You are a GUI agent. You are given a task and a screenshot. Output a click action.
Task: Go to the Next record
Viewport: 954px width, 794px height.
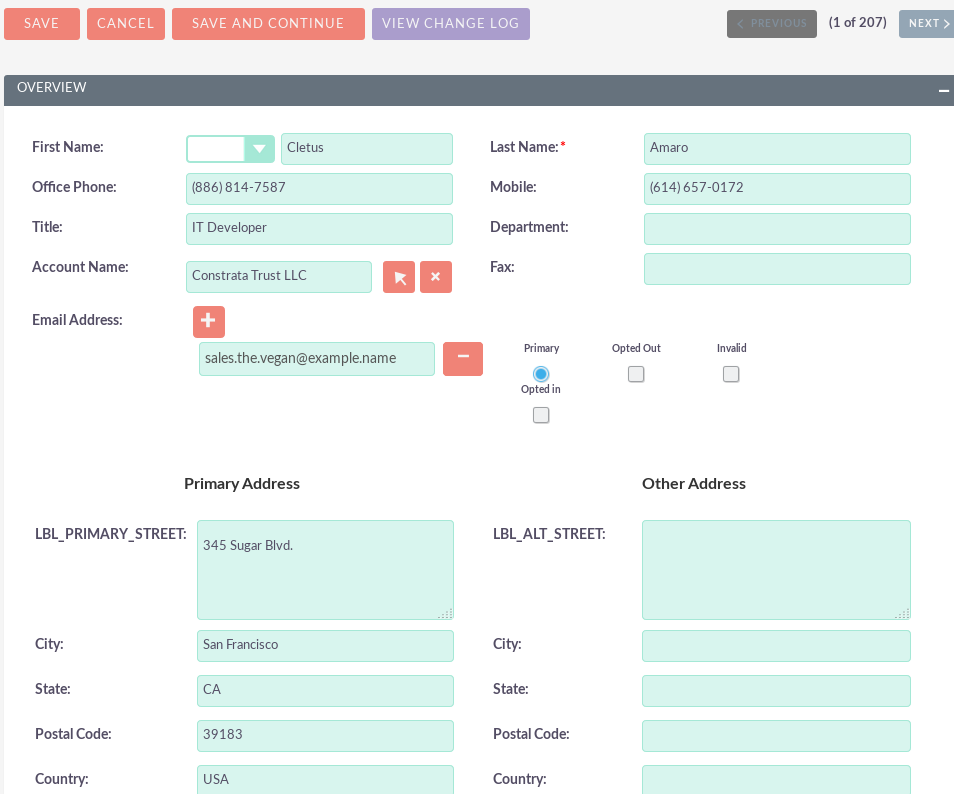point(926,23)
